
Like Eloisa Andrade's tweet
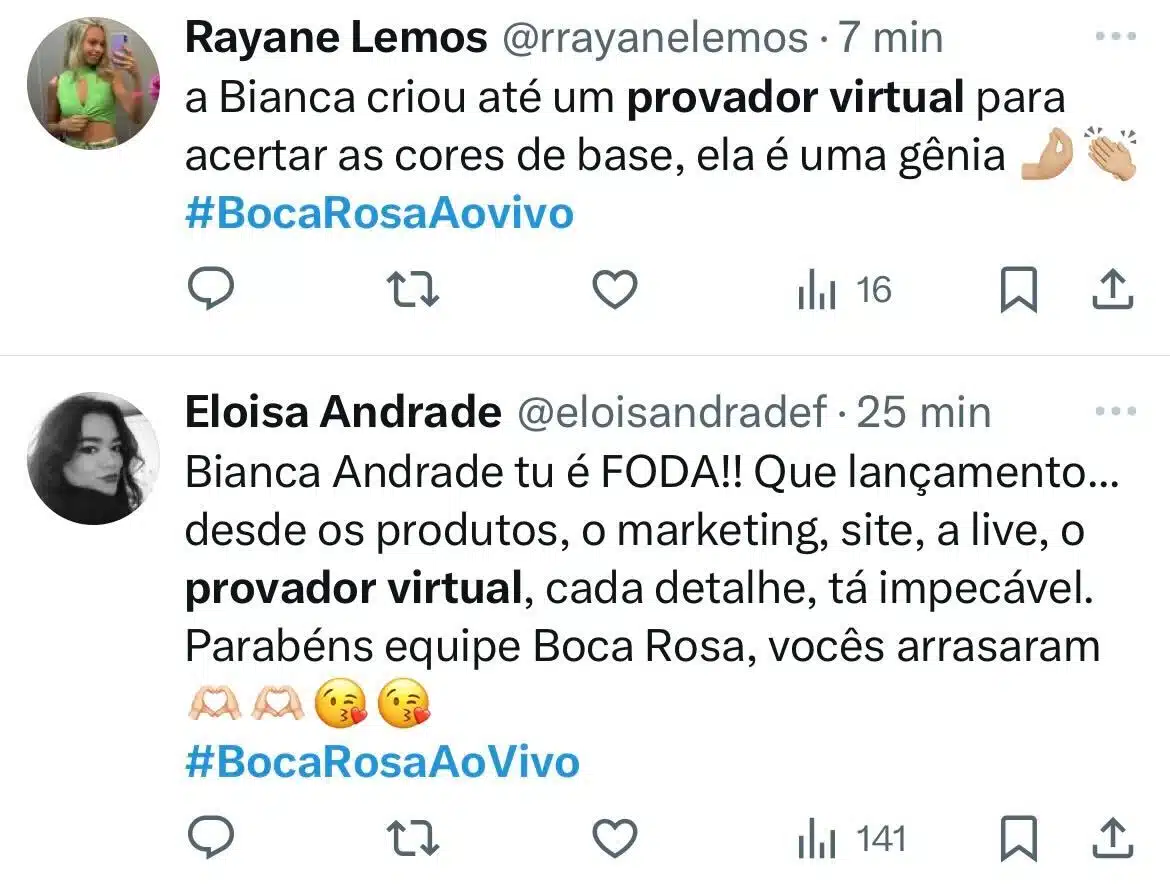(615, 838)
